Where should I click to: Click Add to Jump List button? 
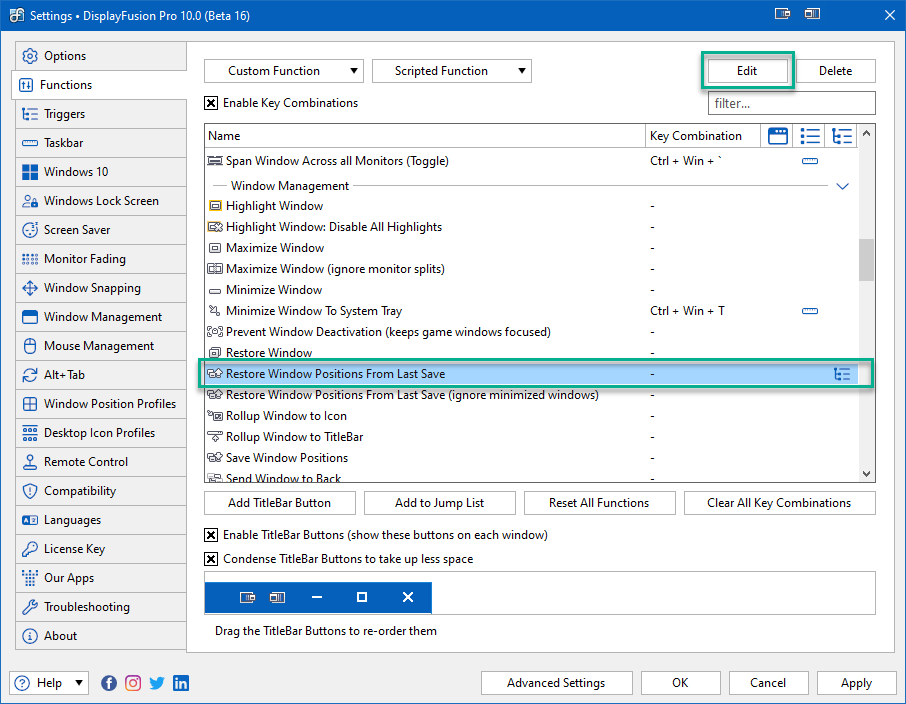pos(440,503)
